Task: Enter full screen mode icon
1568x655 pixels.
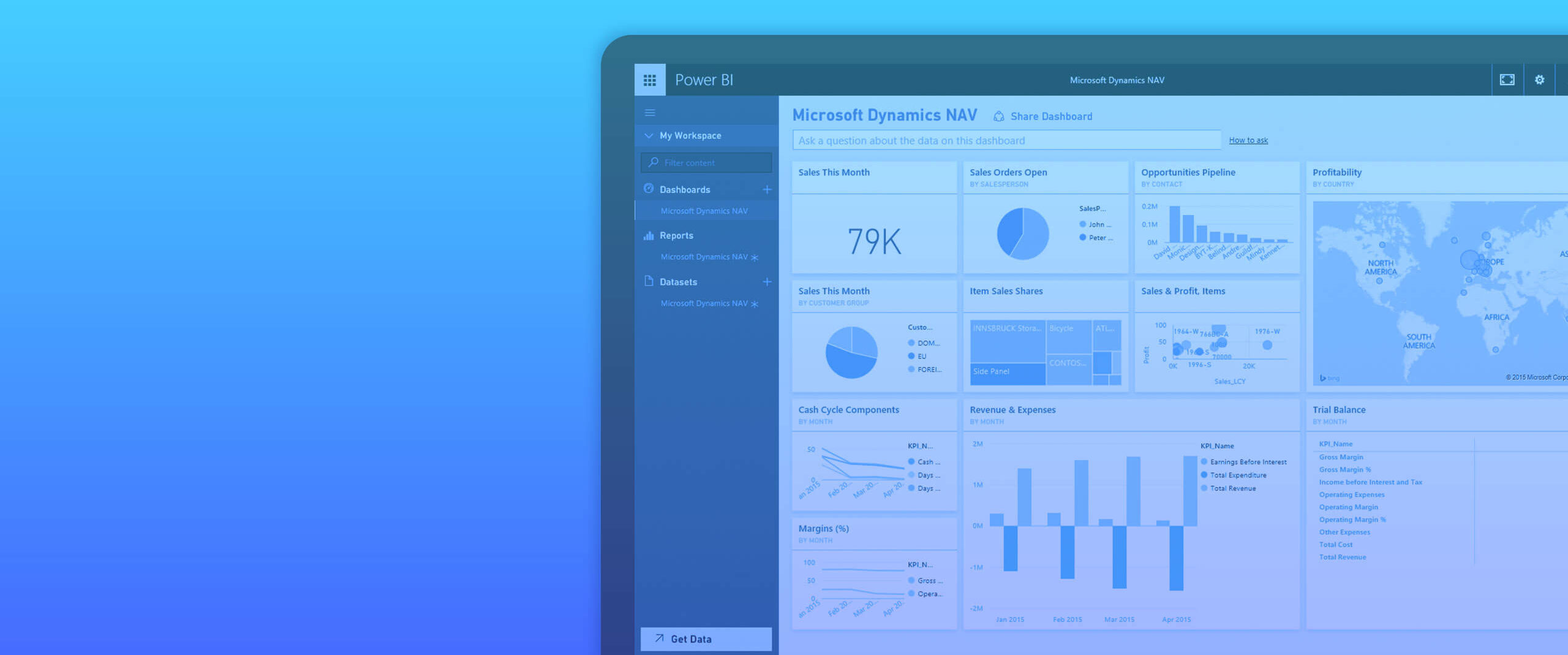Action: point(1507,80)
